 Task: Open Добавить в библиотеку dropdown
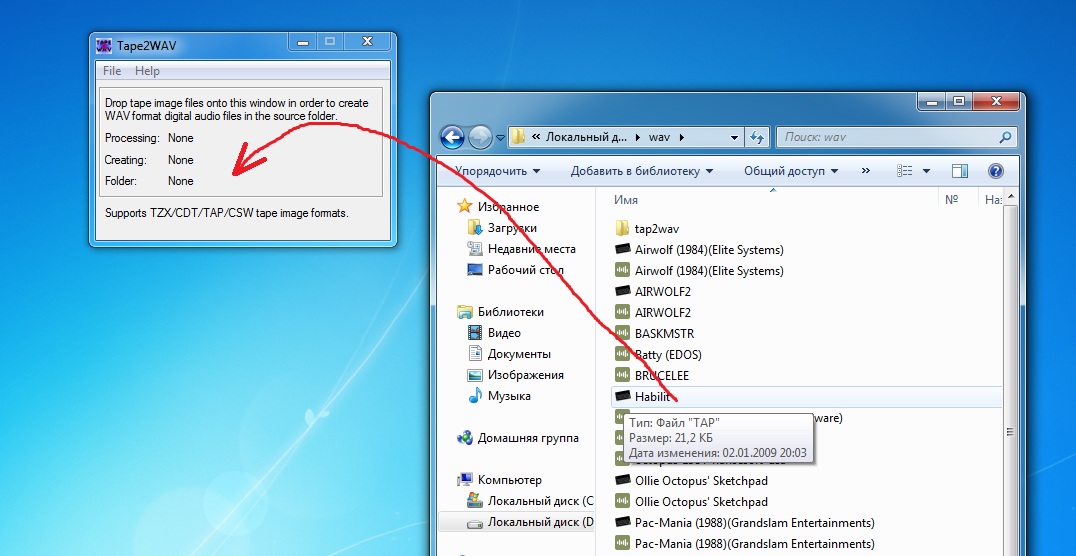pos(642,171)
